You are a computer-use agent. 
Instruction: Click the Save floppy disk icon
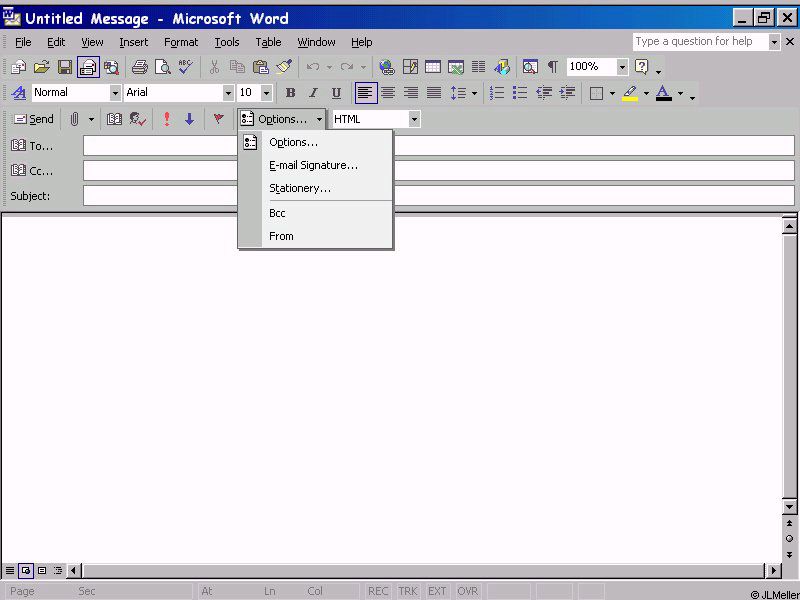pos(65,67)
